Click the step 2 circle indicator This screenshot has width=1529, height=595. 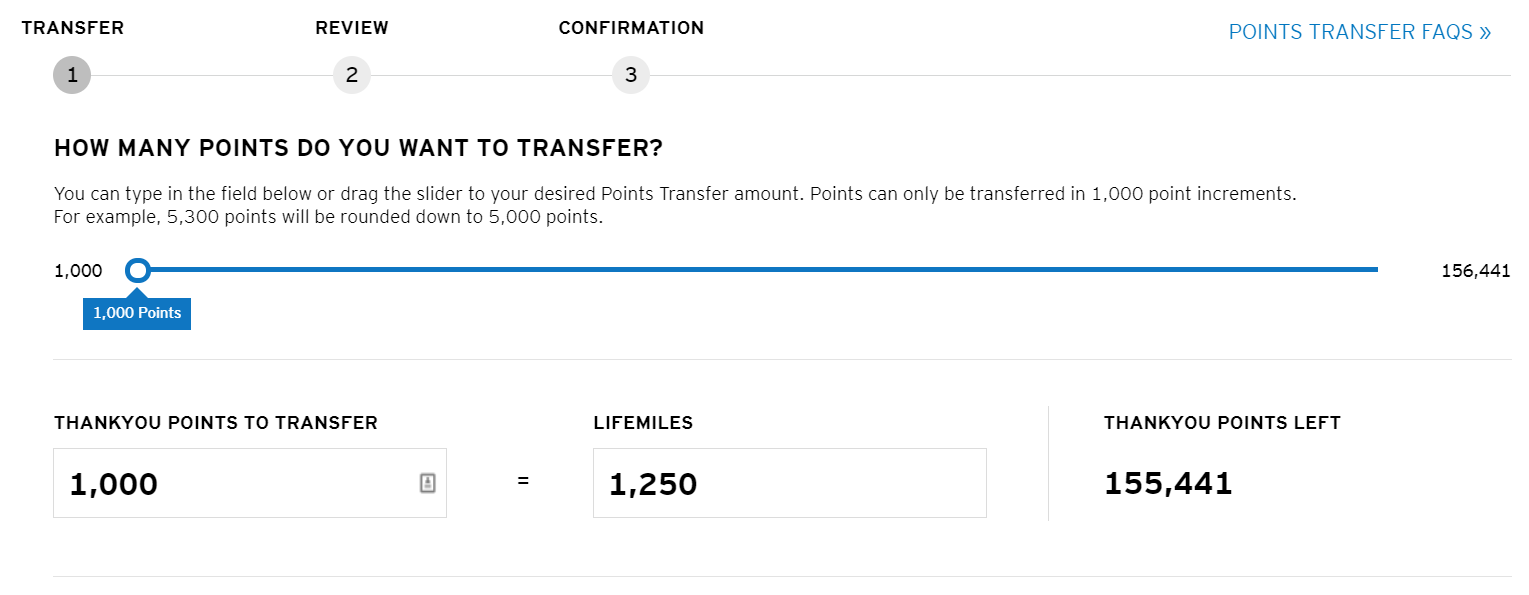click(x=352, y=75)
